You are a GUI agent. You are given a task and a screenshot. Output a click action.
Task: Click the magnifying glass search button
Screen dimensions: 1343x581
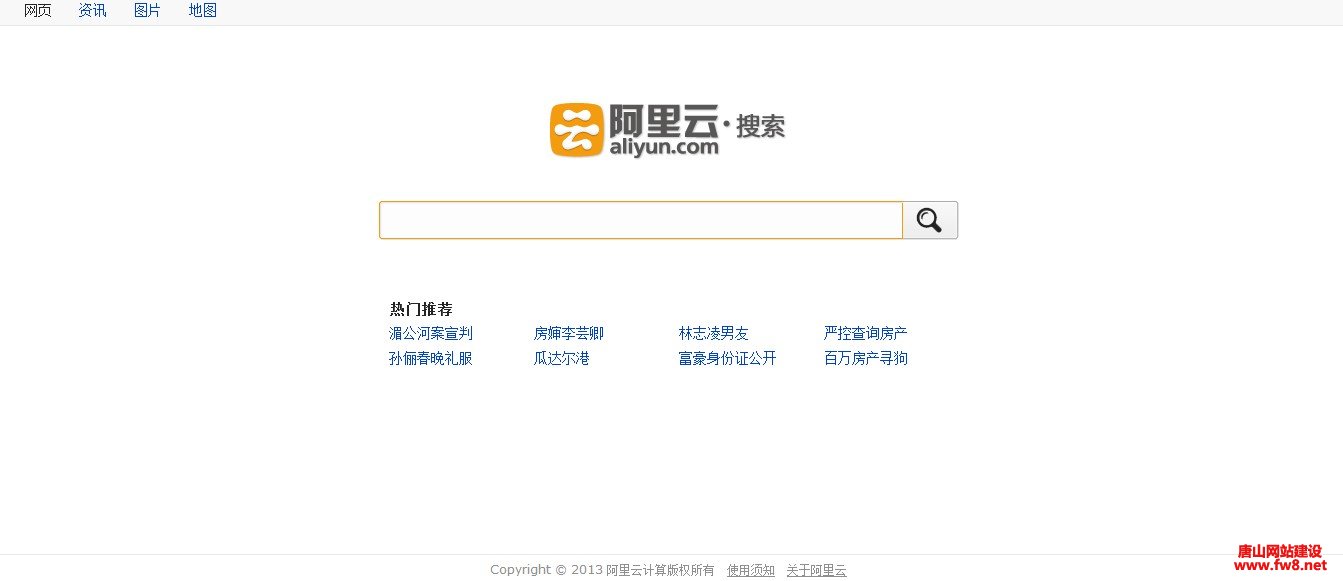coord(930,220)
